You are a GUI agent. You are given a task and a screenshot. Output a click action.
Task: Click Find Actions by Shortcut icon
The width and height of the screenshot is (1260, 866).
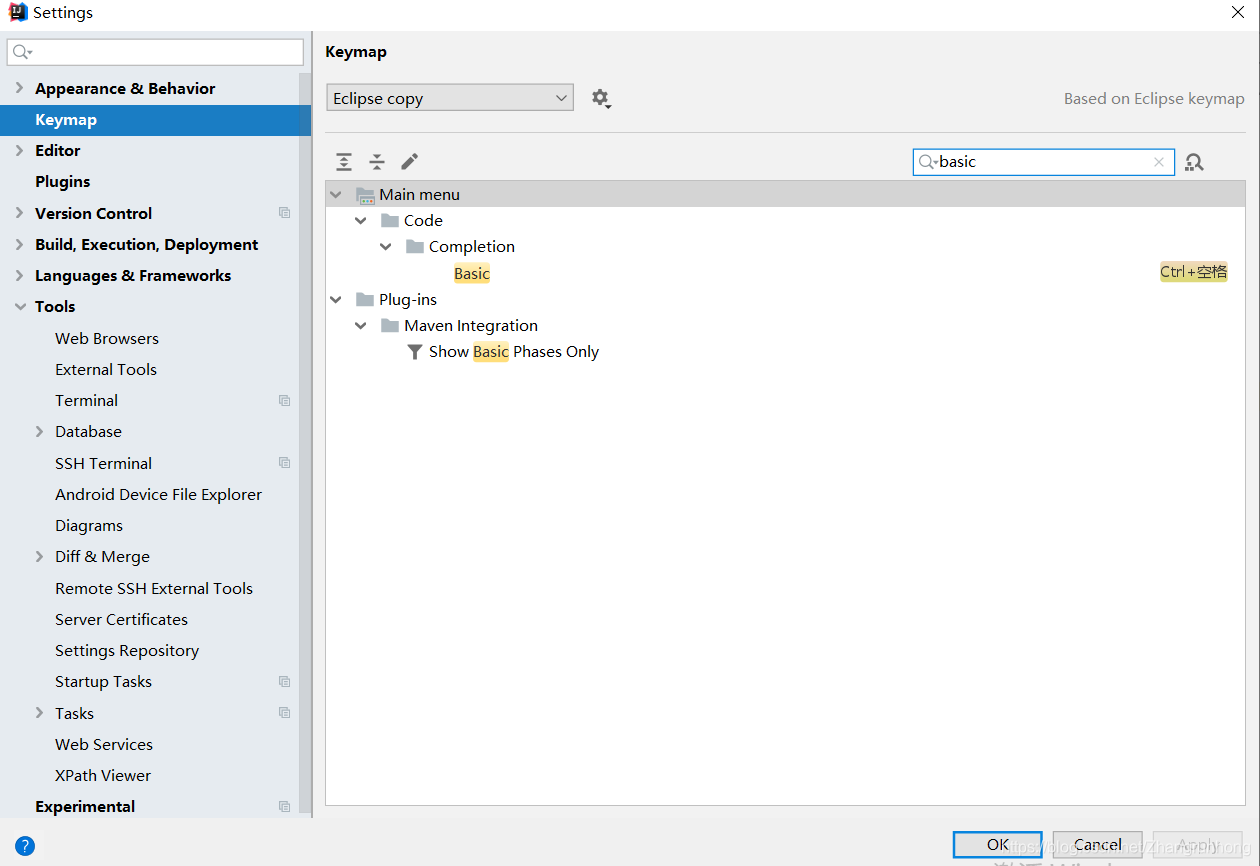[1194, 162]
